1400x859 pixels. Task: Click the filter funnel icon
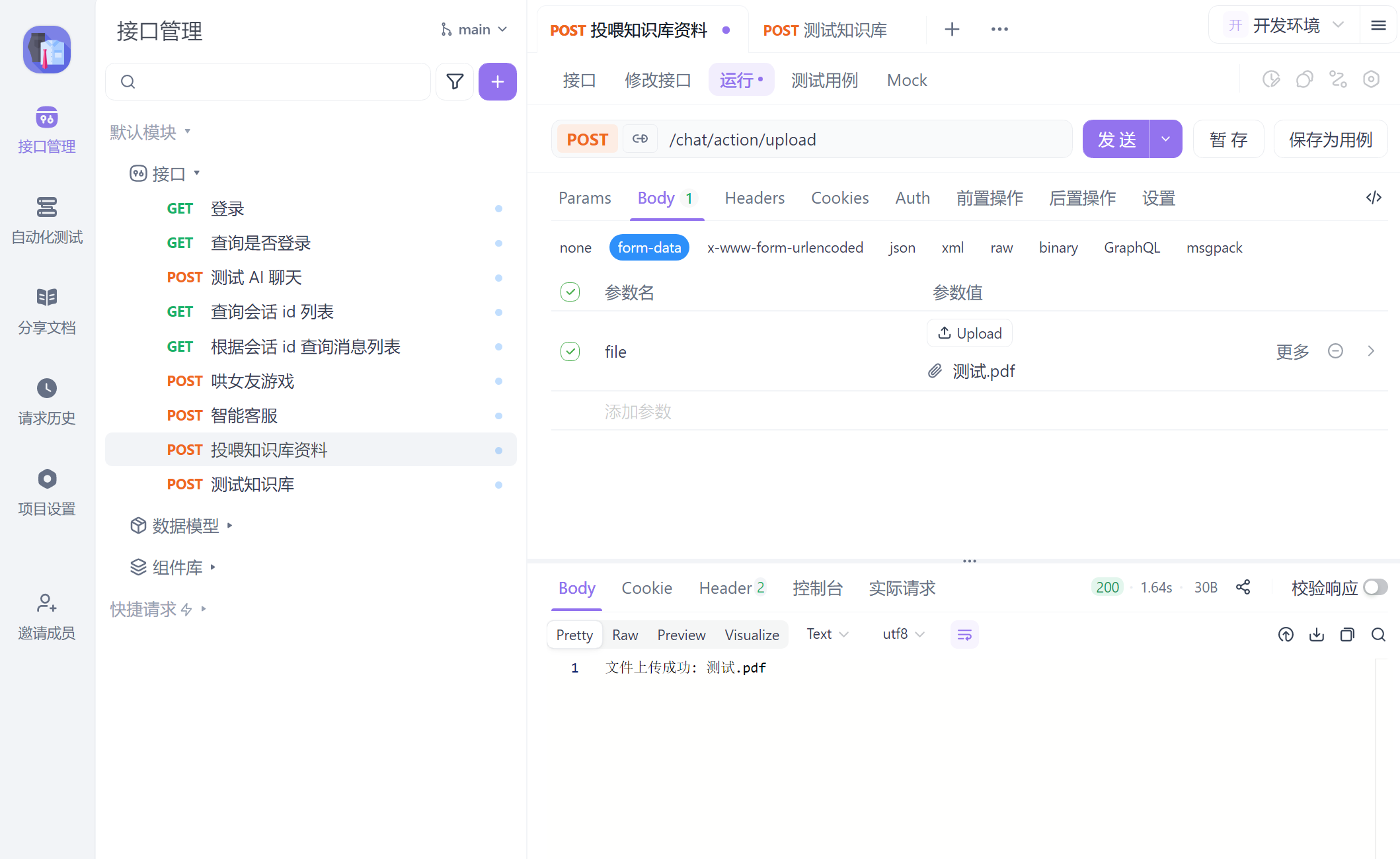tap(455, 81)
